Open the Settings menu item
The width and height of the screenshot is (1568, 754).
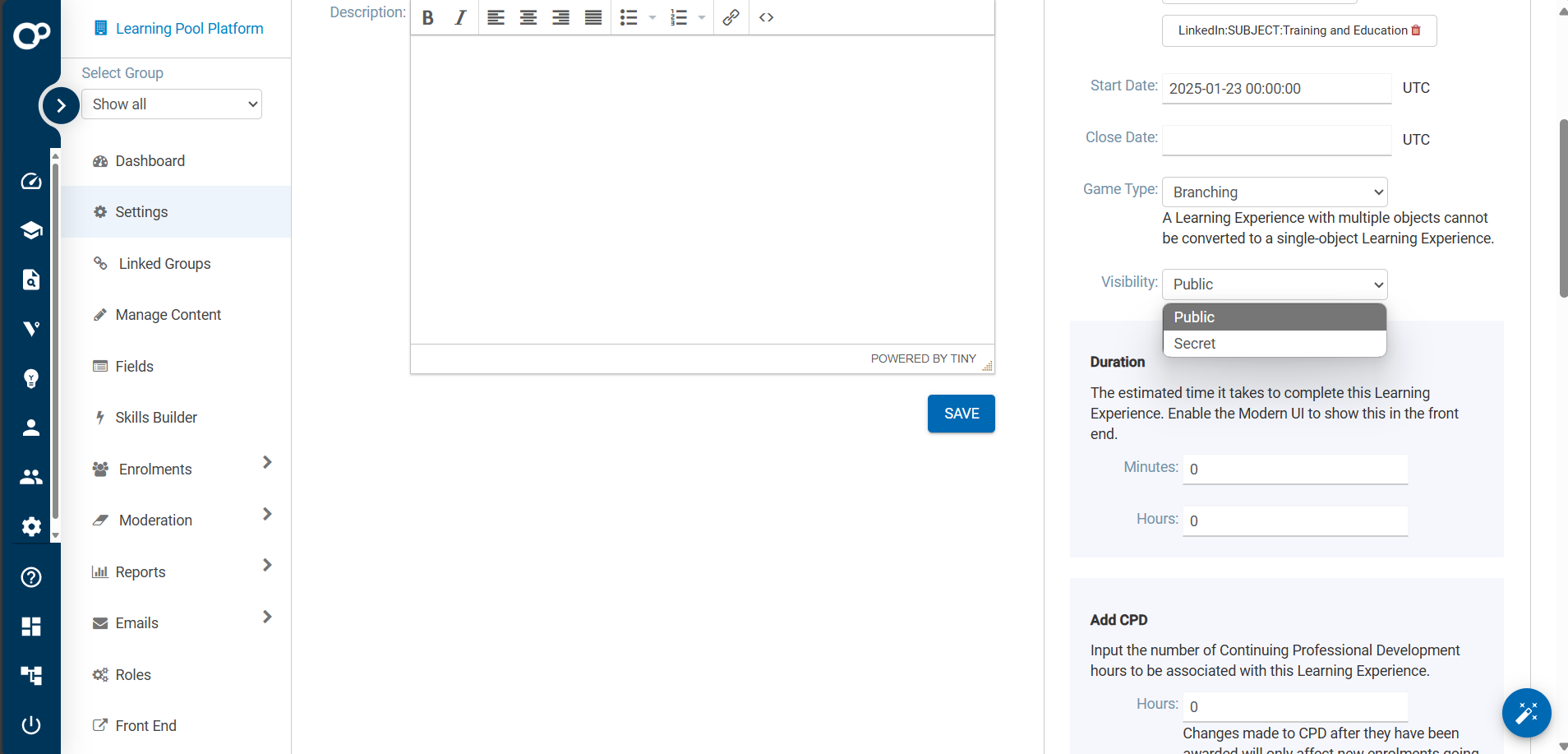(x=141, y=211)
